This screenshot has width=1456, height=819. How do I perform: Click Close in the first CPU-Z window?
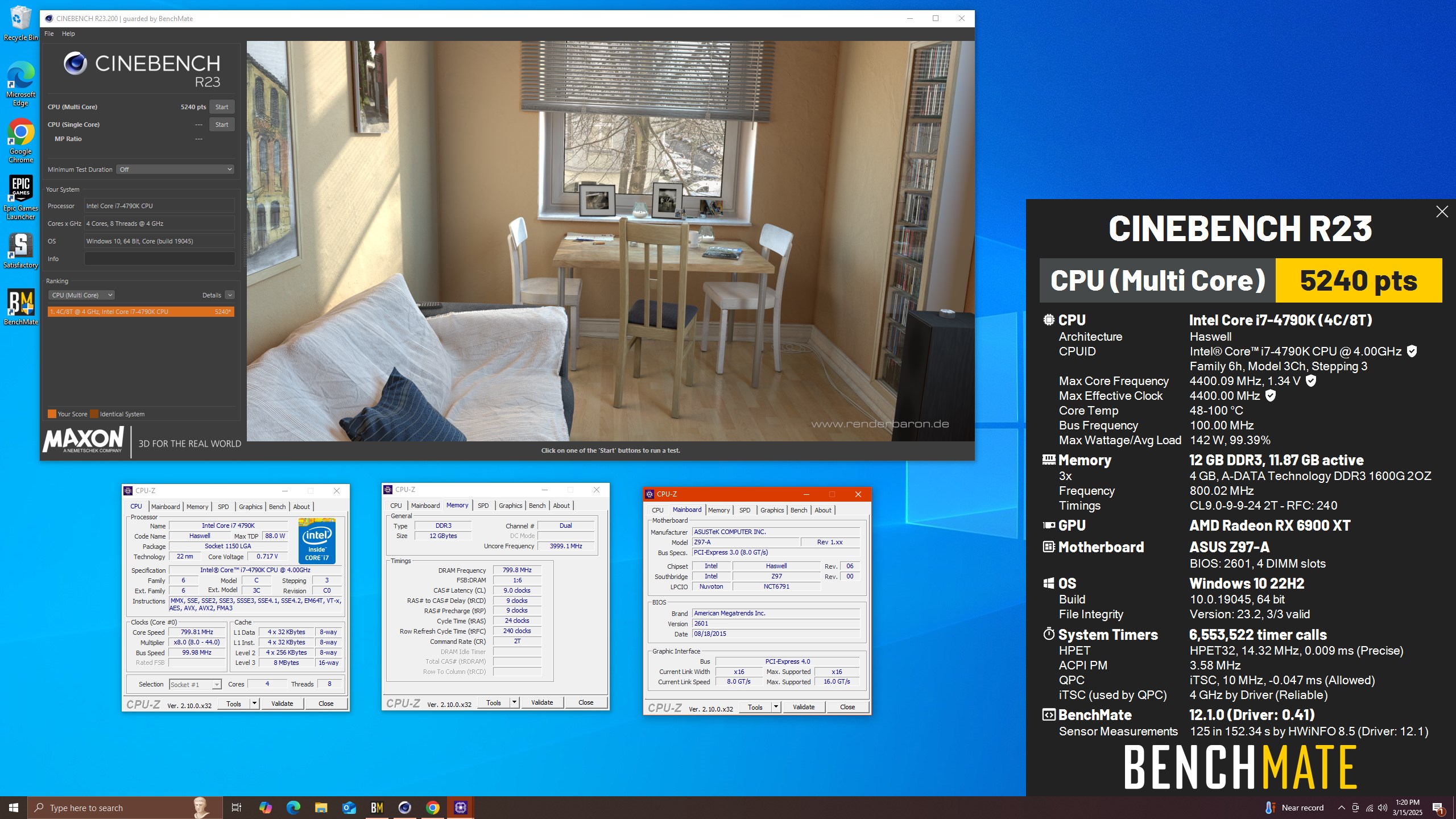click(326, 704)
